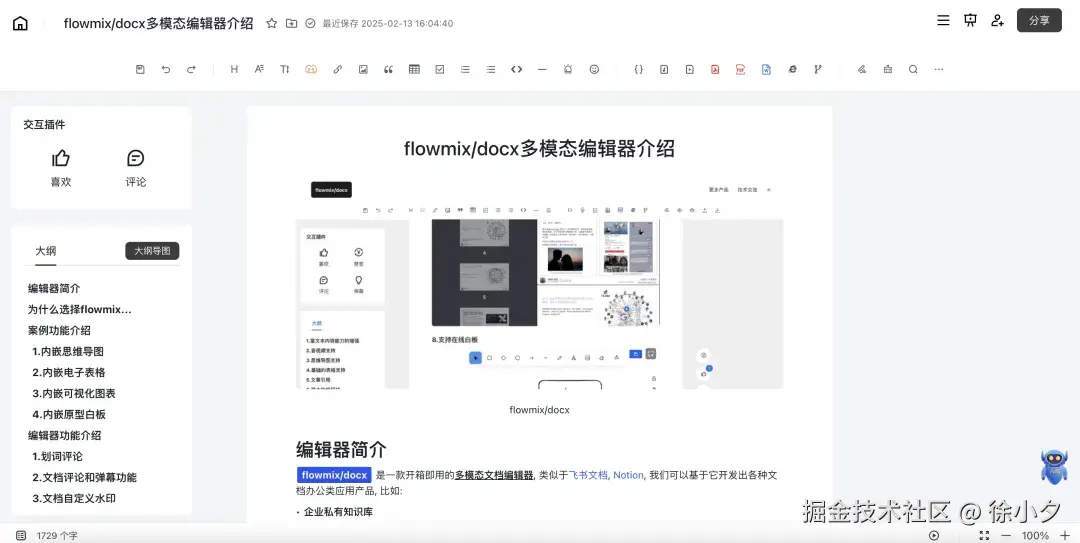The width and height of the screenshot is (1080, 543).
Task: Open the heading H tool
Action: [x=234, y=70]
